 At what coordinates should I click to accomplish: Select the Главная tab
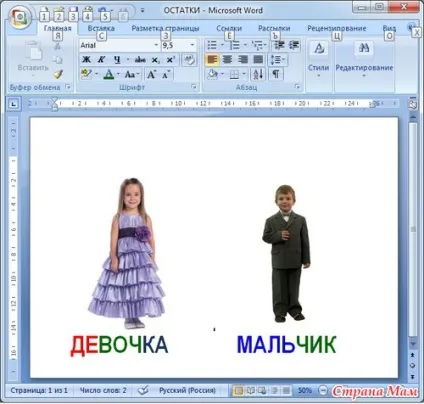[x=58, y=28]
